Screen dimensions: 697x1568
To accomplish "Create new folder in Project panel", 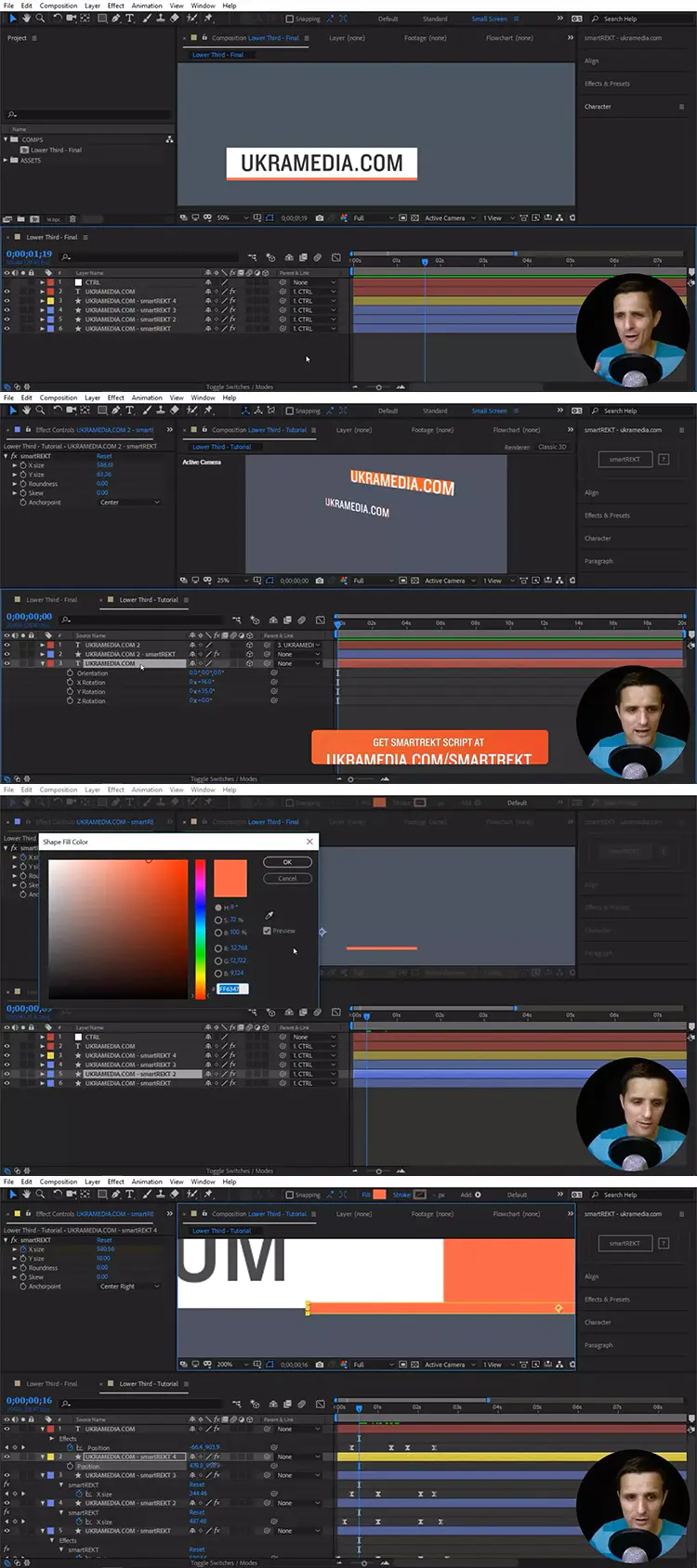I will pos(21,219).
